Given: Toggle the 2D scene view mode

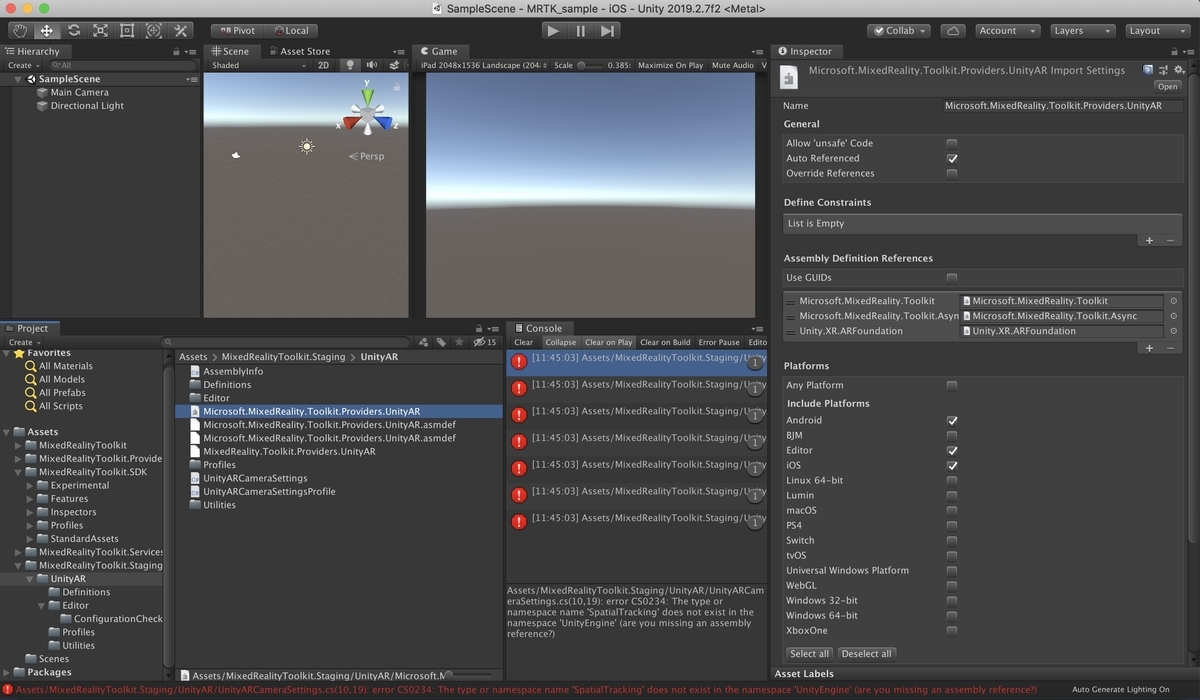Looking at the screenshot, I should point(323,65).
